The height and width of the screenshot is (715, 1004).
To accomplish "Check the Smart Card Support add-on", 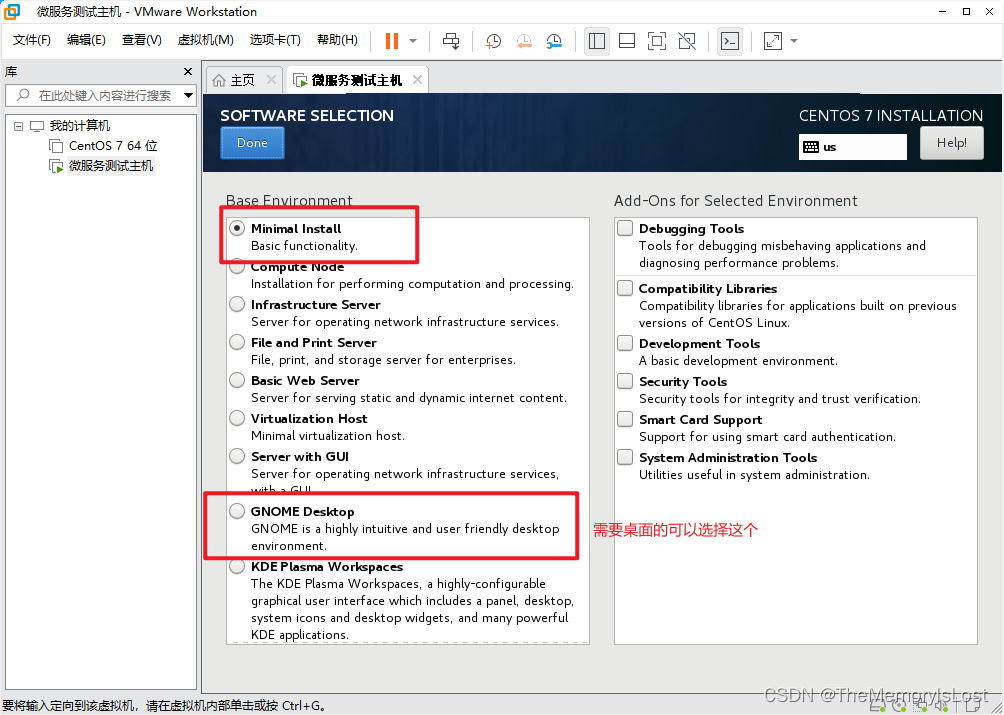I will pyautogui.click(x=625, y=419).
